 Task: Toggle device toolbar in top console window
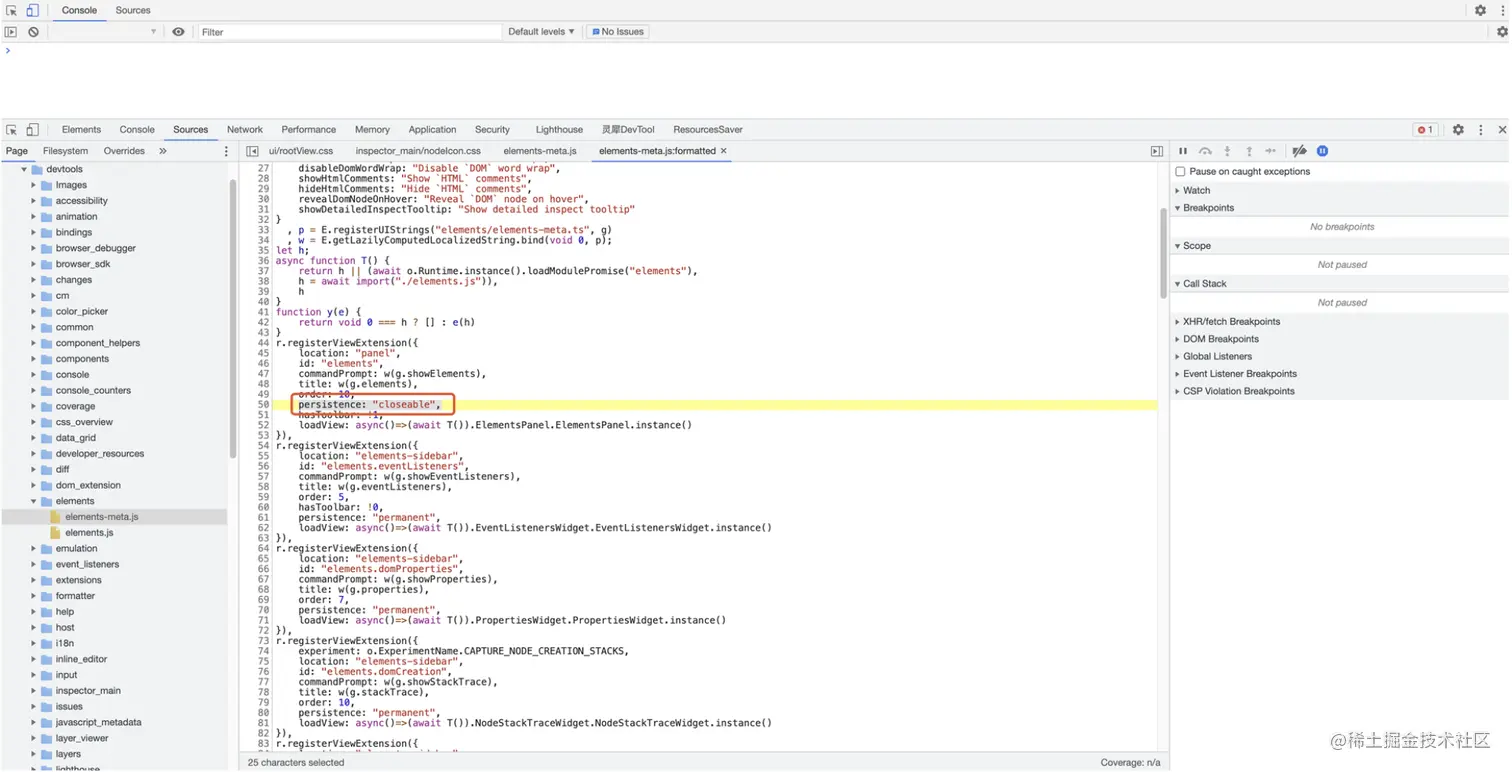point(32,10)
